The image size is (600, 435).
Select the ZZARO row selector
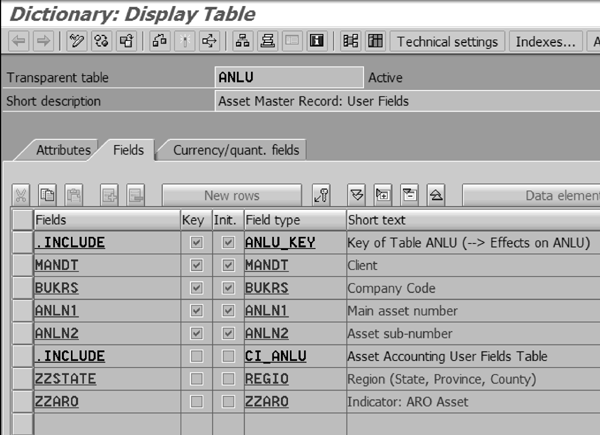21,402
